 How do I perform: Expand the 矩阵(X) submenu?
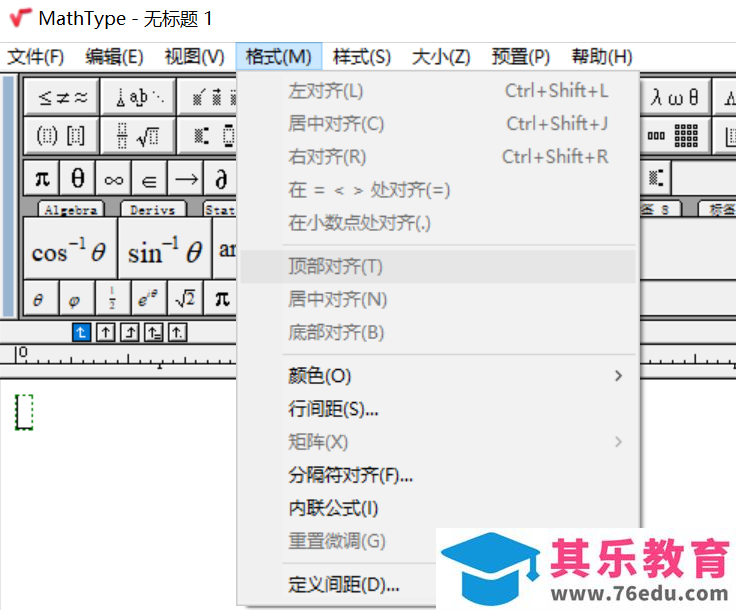[438, 442]
